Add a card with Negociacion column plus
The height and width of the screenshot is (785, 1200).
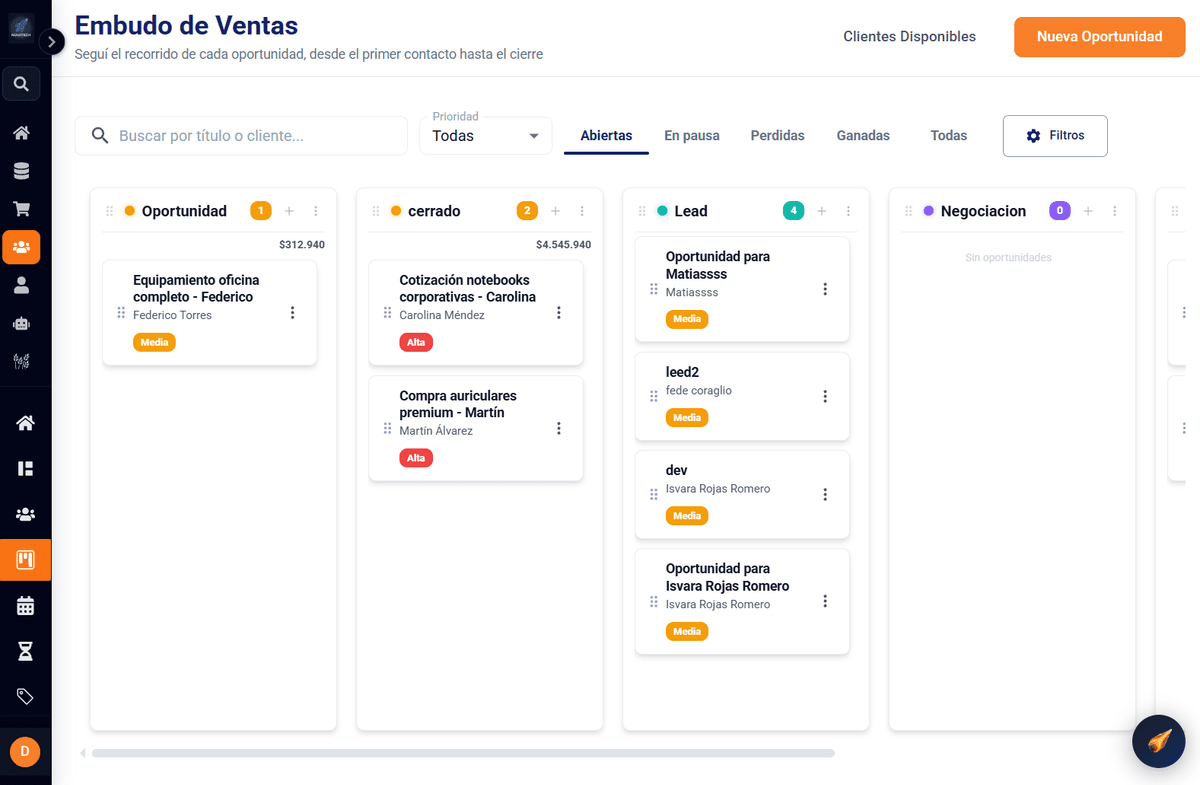coord(1088,211)
